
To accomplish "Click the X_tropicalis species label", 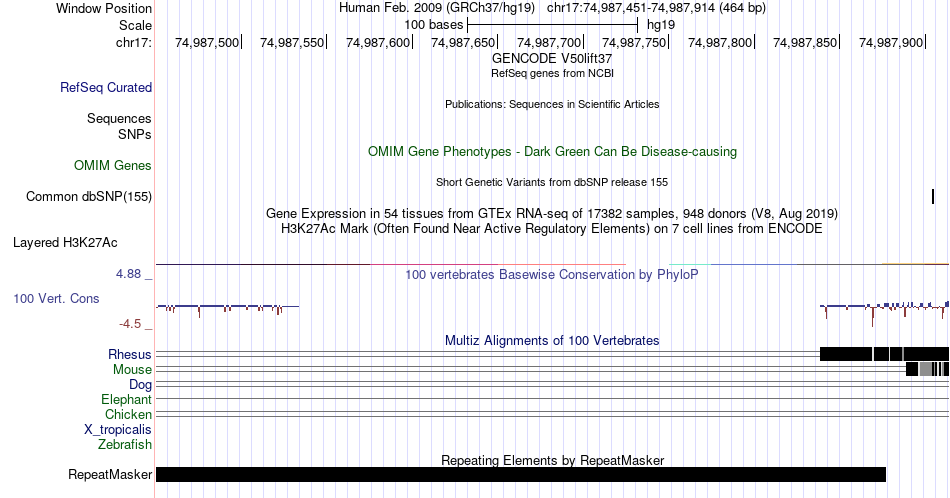I will click(x=118, y=430).
